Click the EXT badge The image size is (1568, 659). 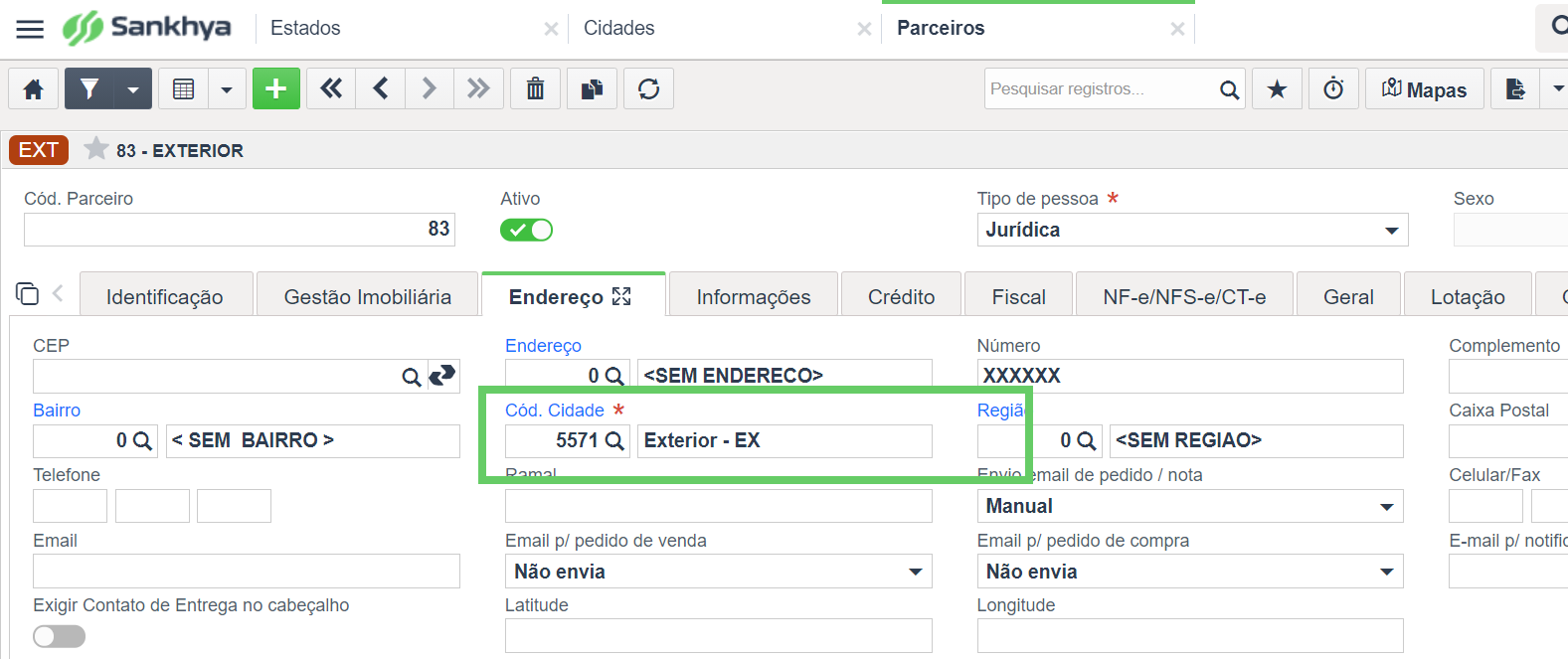(39, 150)
